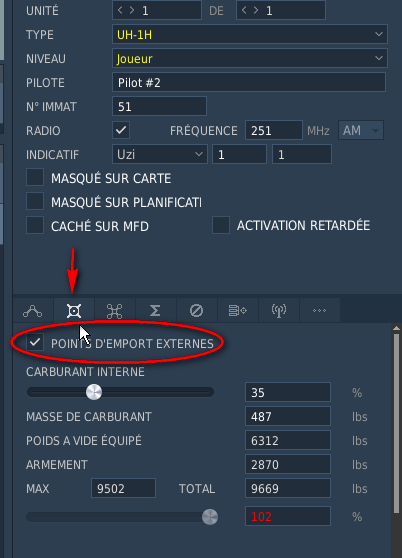
Task: Open the aircraft additional properties list icon
Action: [237, 311]
